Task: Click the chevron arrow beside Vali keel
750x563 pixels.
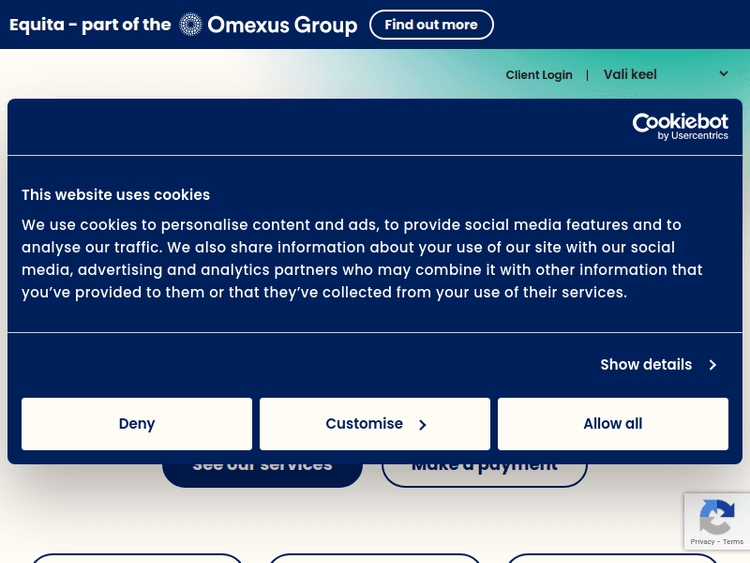Action: (x=724, y=74)
